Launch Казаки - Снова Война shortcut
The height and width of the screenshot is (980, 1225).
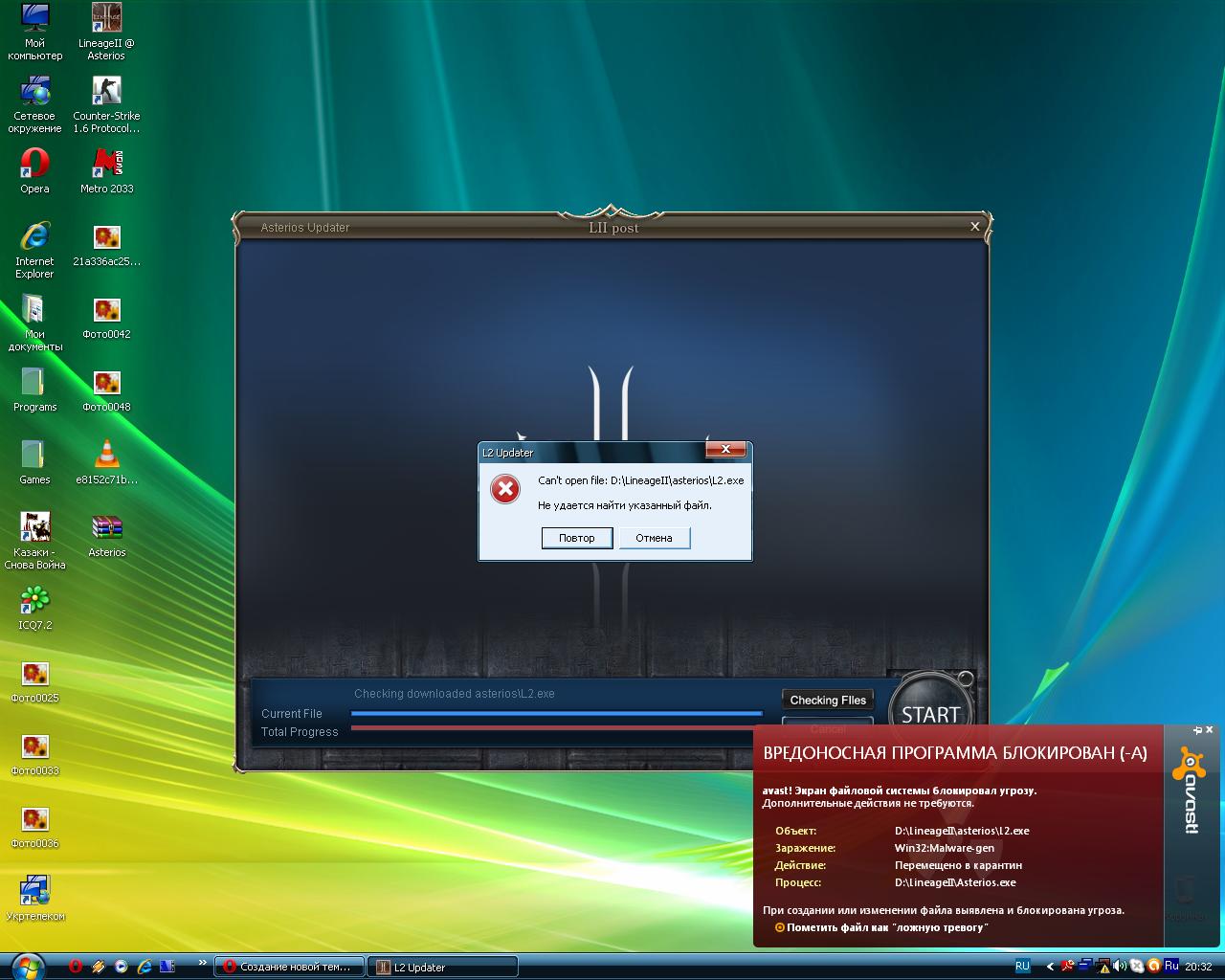(34, 542)
